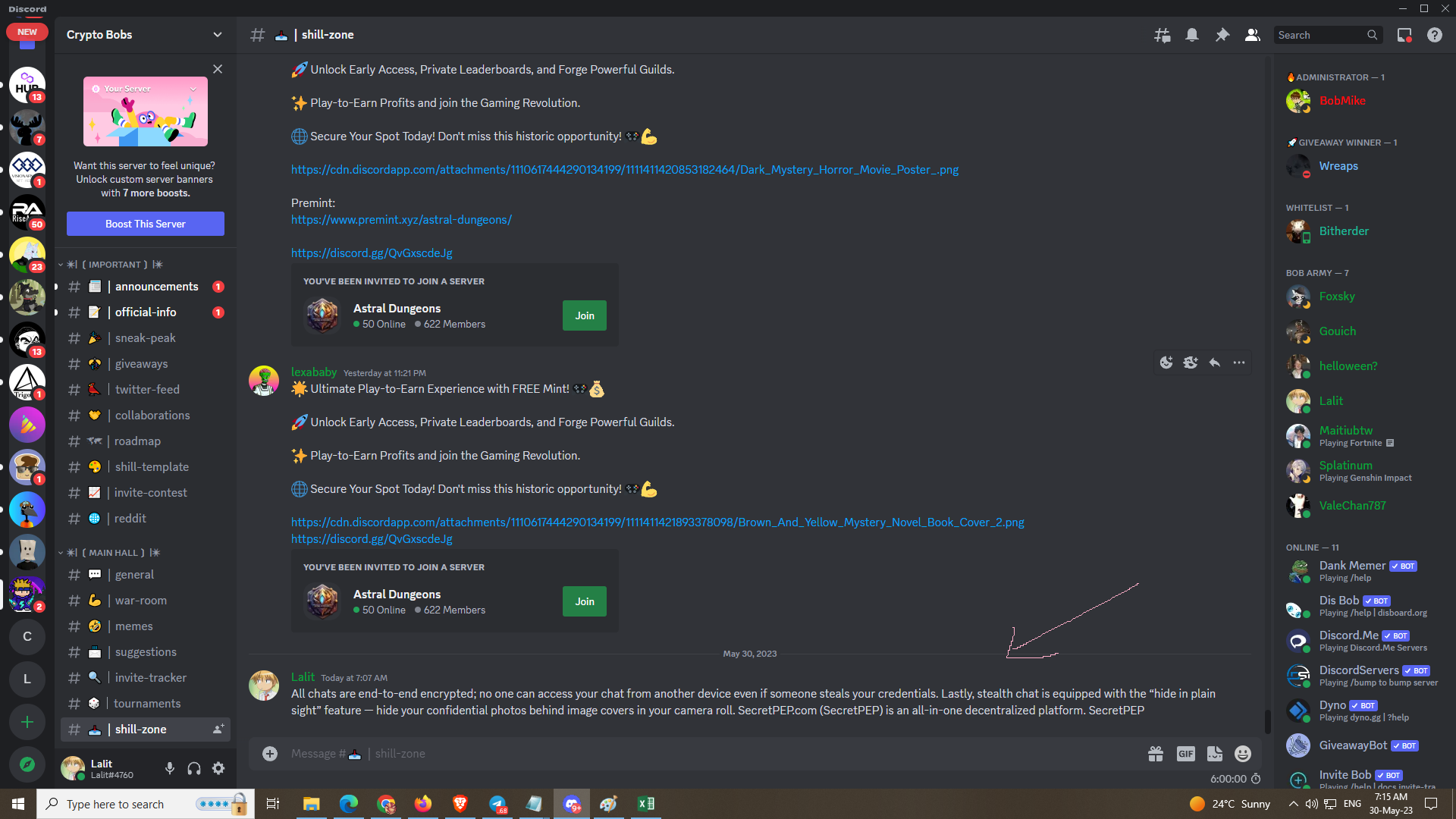Click lexababy's avatar
1456x819 pixels.
tap(264, 381)
